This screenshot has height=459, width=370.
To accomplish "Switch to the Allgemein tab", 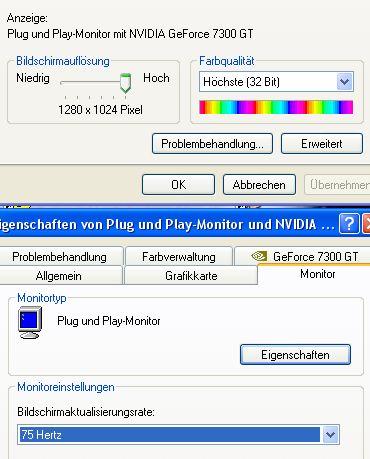I will pos(60,275).
